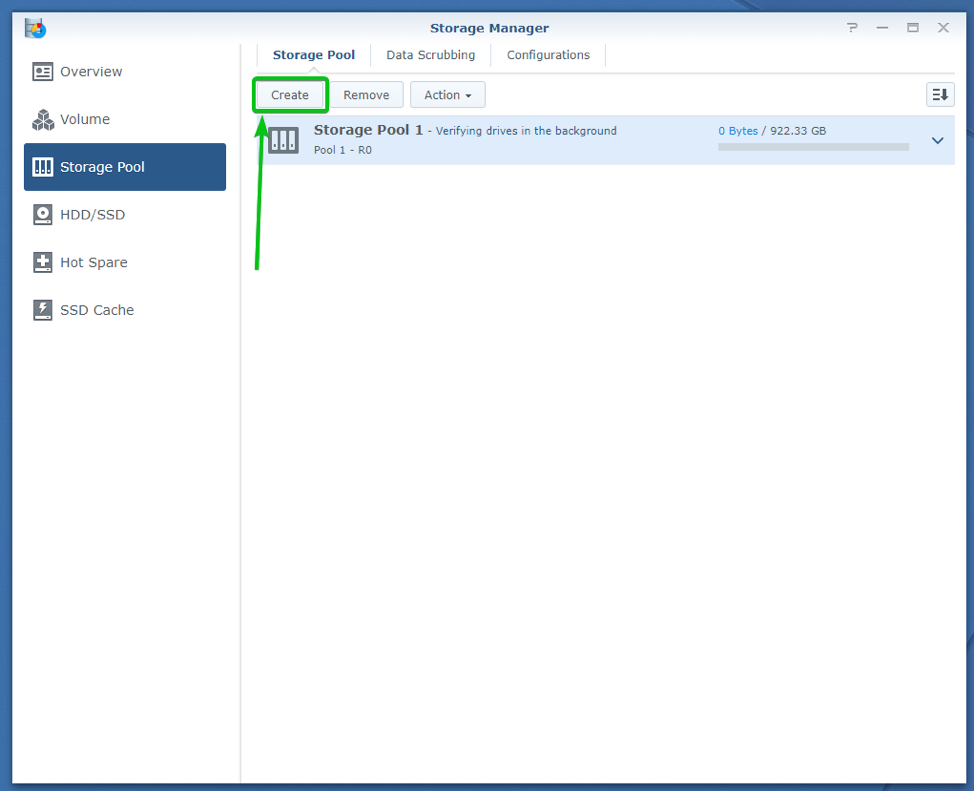Expand Storage Pool 1 details chevron

[x=937, y=141]
